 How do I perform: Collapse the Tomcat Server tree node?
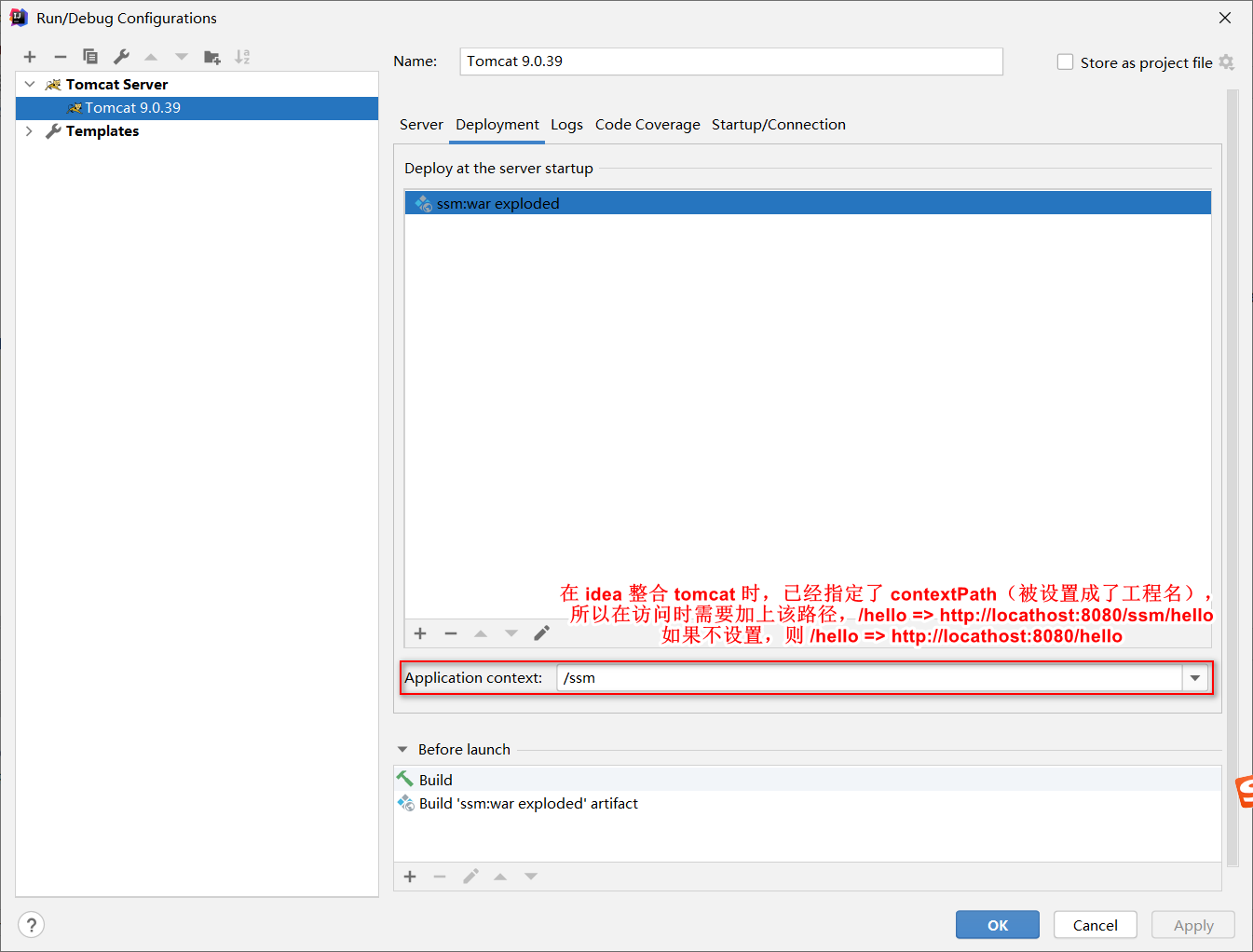29,84
